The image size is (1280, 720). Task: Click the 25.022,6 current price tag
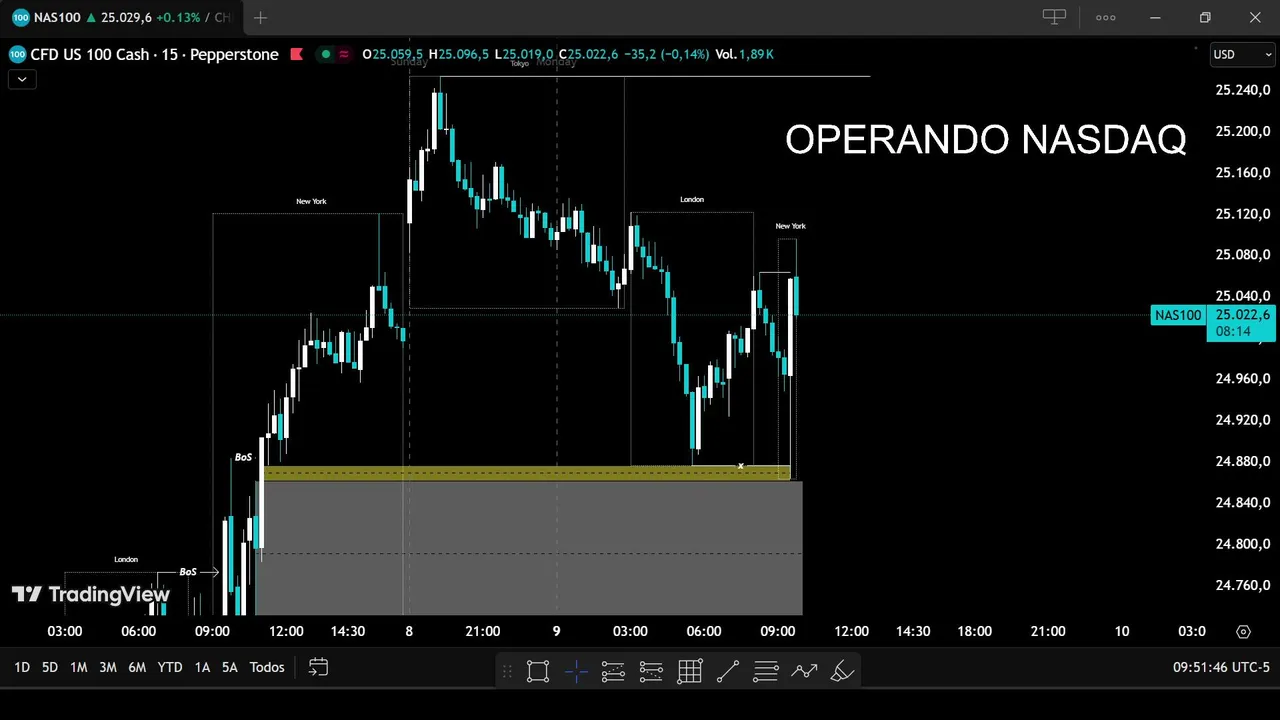pos(1240,315)
